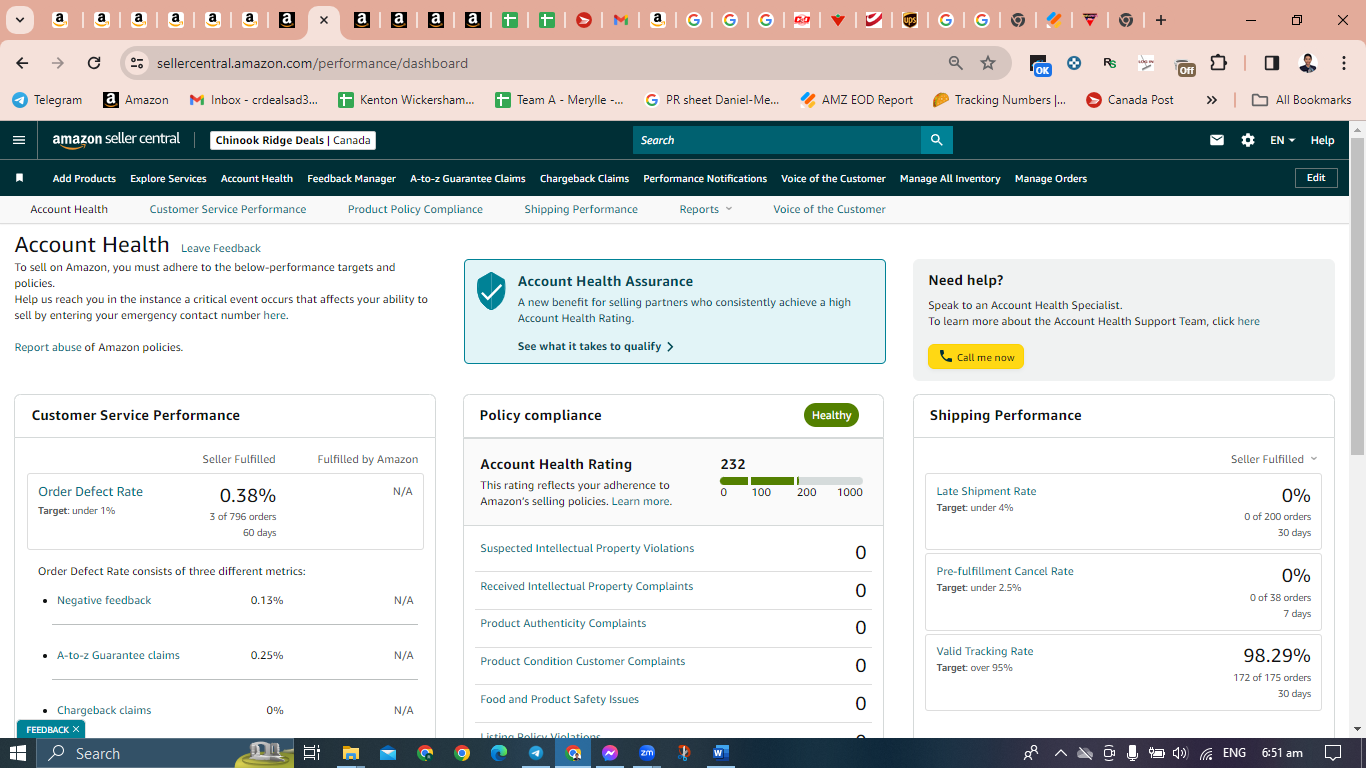Screen dimensions: 1366x768
Task: Open the Negative feedback link
Action: pos(104,600)
